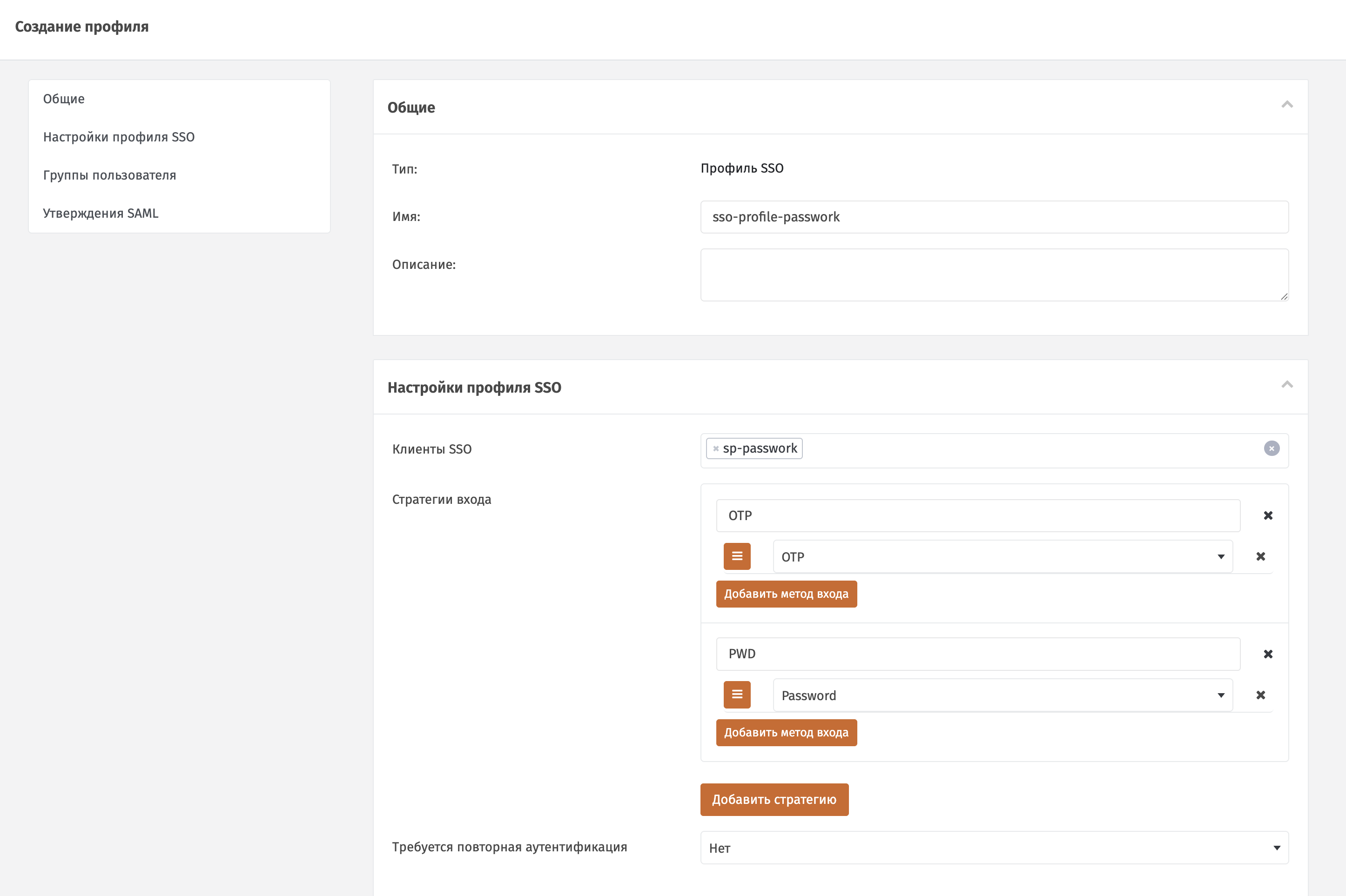The image size is (1346, 896).
Task: Click the Профиль SSO type value
Action: [x=742, y=168]
